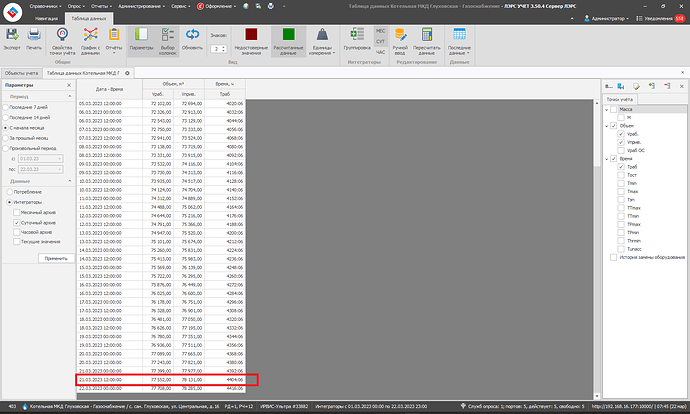Toggle the Параметры panel ribbon icon
Screen dimensions: 690x414
tap(141, 35)
